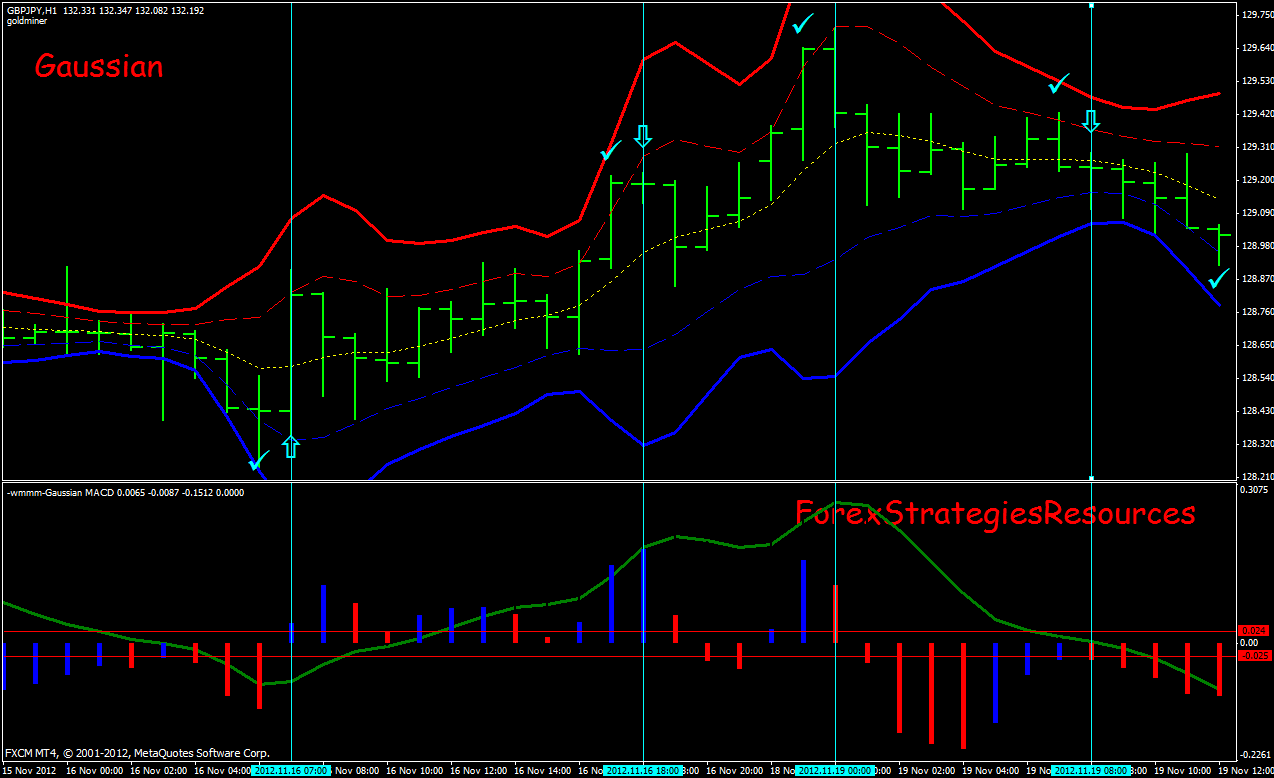This screenshot has height=778, width=1274.
Task: Click the 16 Nov 20:00 time label
Action: (x=734, y=771)
